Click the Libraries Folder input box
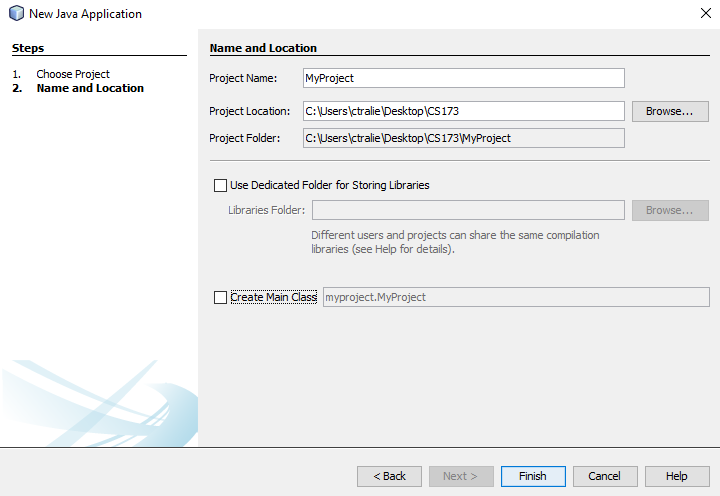 click(468, 210)
